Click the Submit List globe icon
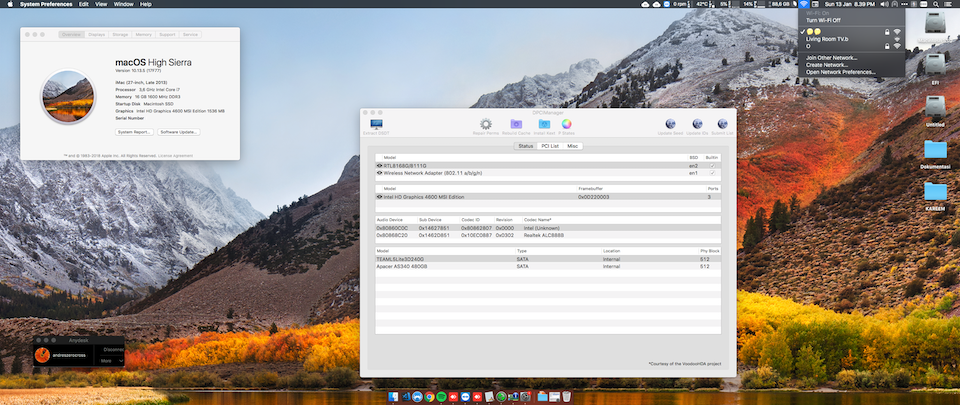This screenshot has width=960, height=405. pyautogui.click(x=722, y=125)
